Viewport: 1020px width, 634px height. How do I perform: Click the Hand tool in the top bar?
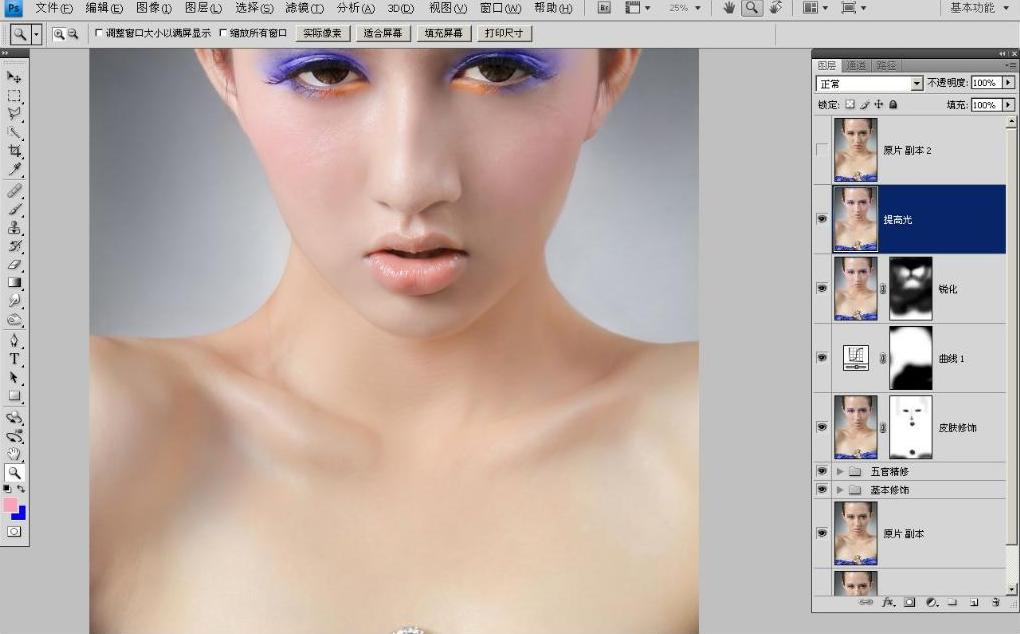click(729, 8)
